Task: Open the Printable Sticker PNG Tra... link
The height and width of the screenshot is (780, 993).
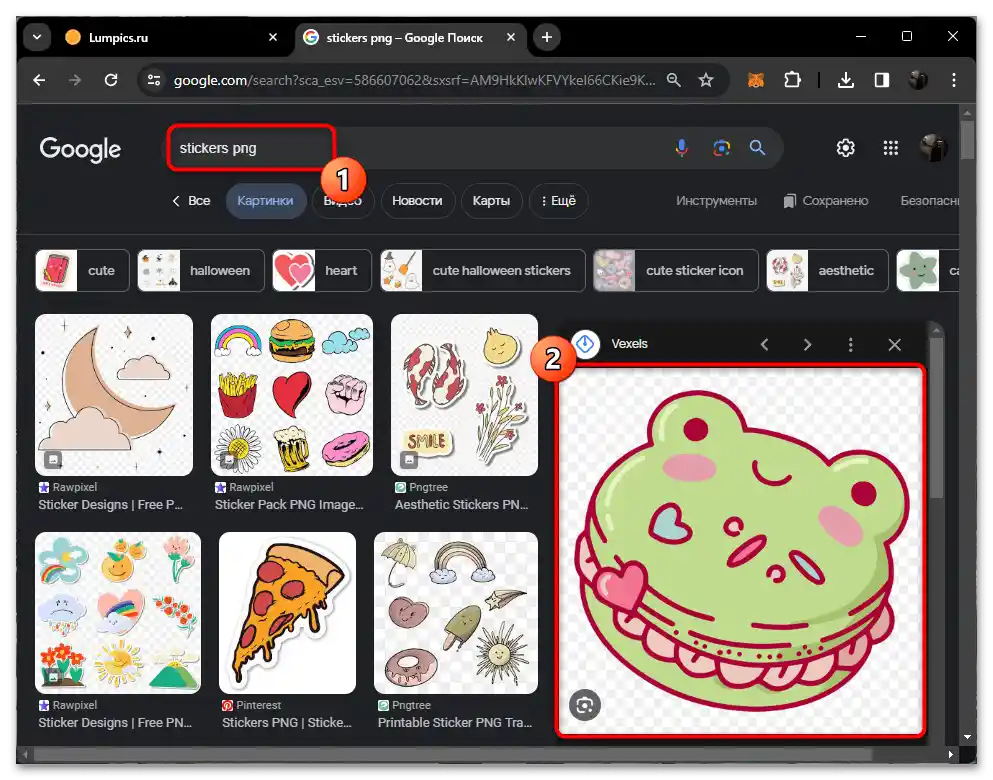Action: pos(455,722)
